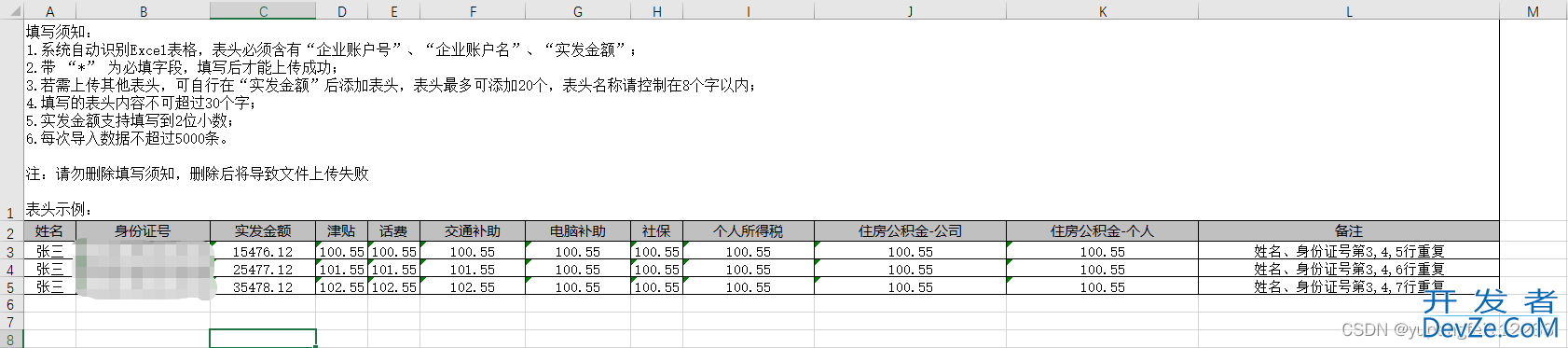Click the 津贴 table header cell

[x=342, y=231]
